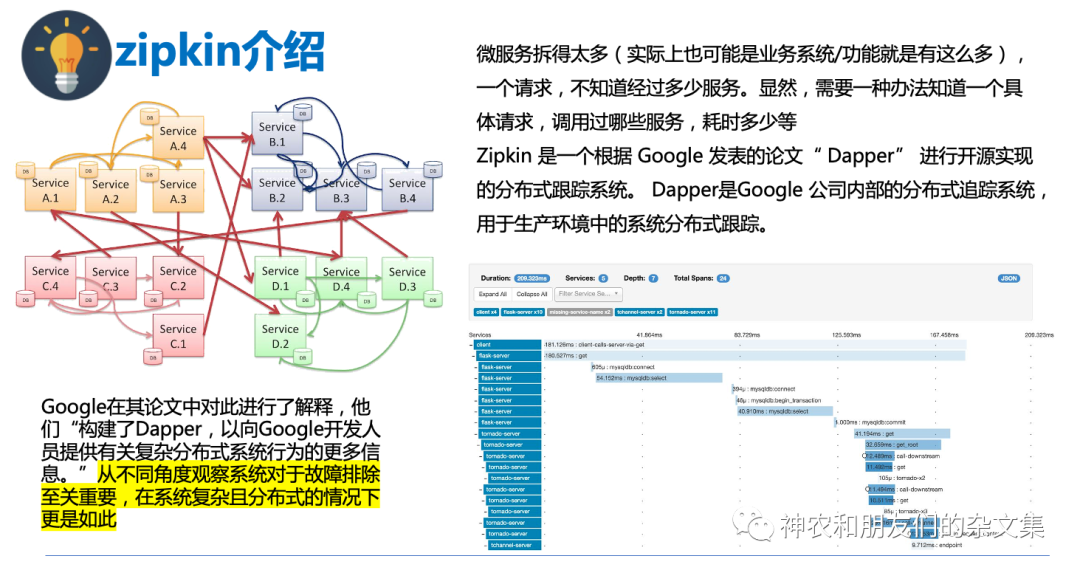Image resolution: width=1080 pixels, height=573 pixels.
Task: Click the DB icon under Service C.4
Action: [x=25, y=300]
